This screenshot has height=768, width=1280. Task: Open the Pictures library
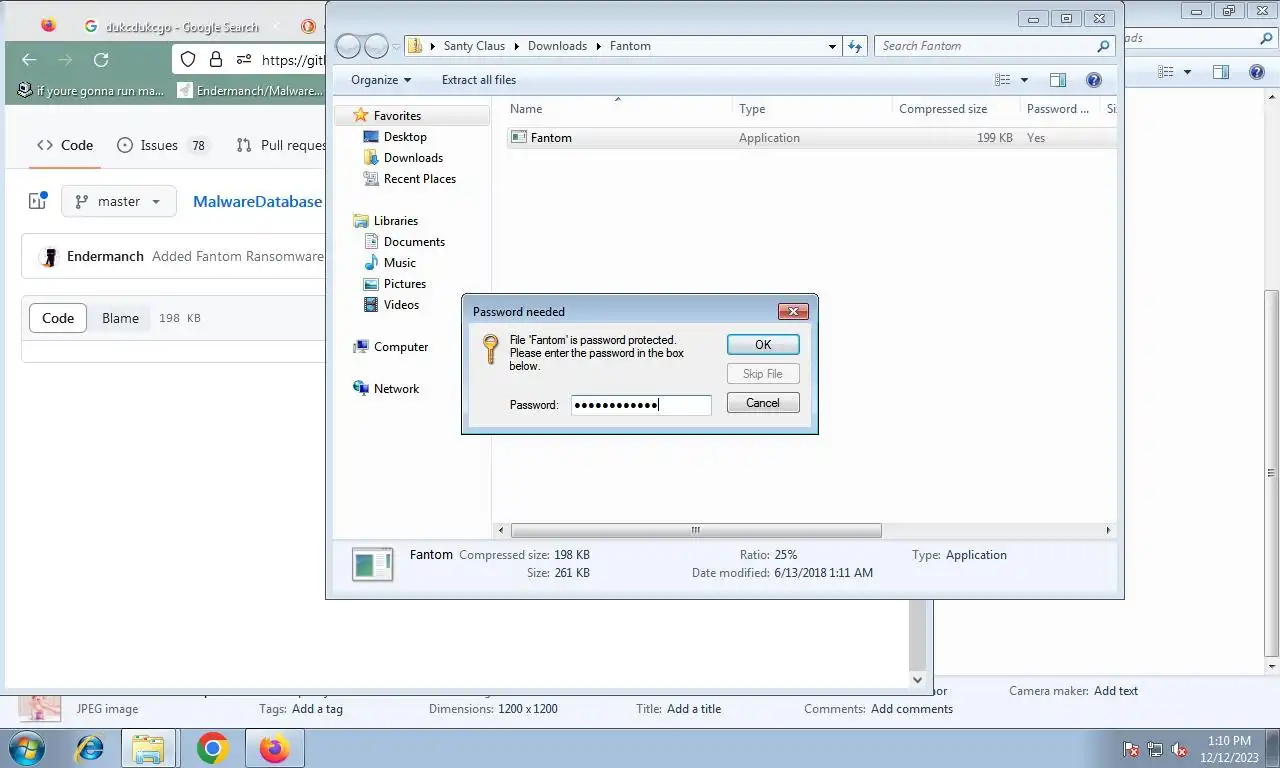coord(405,284)
